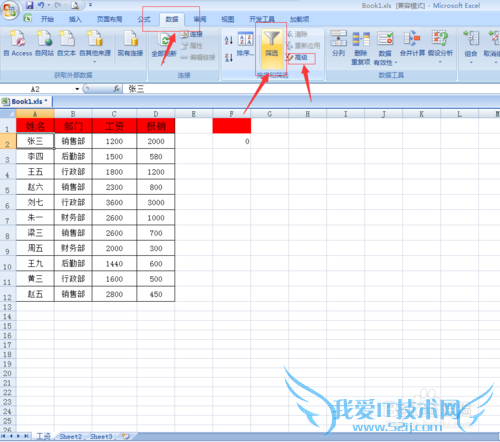
Task: Open Advanced filter options
Action: click(297, 57)
